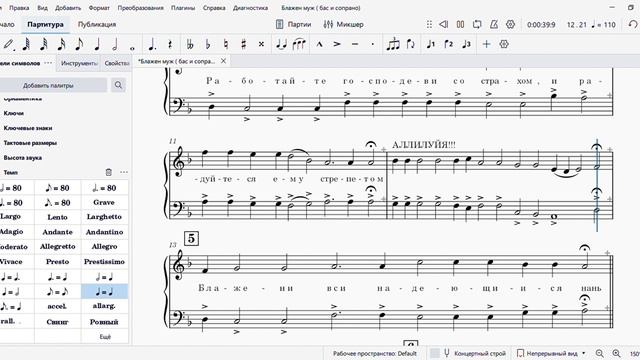Viewport: 640px width, 360px height.
Task: Open the Микшер mixer panel
Action: click(x=343, y=24)
